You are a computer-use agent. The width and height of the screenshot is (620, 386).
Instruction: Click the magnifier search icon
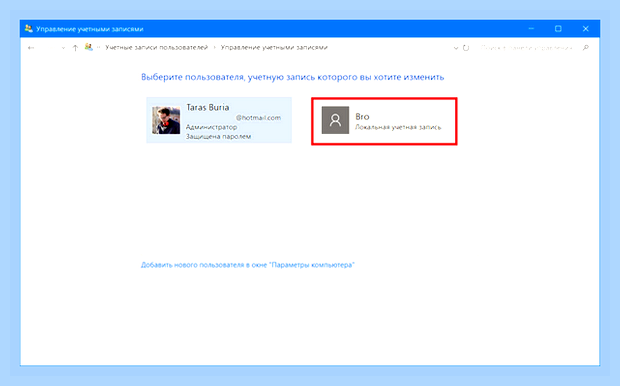586,48
